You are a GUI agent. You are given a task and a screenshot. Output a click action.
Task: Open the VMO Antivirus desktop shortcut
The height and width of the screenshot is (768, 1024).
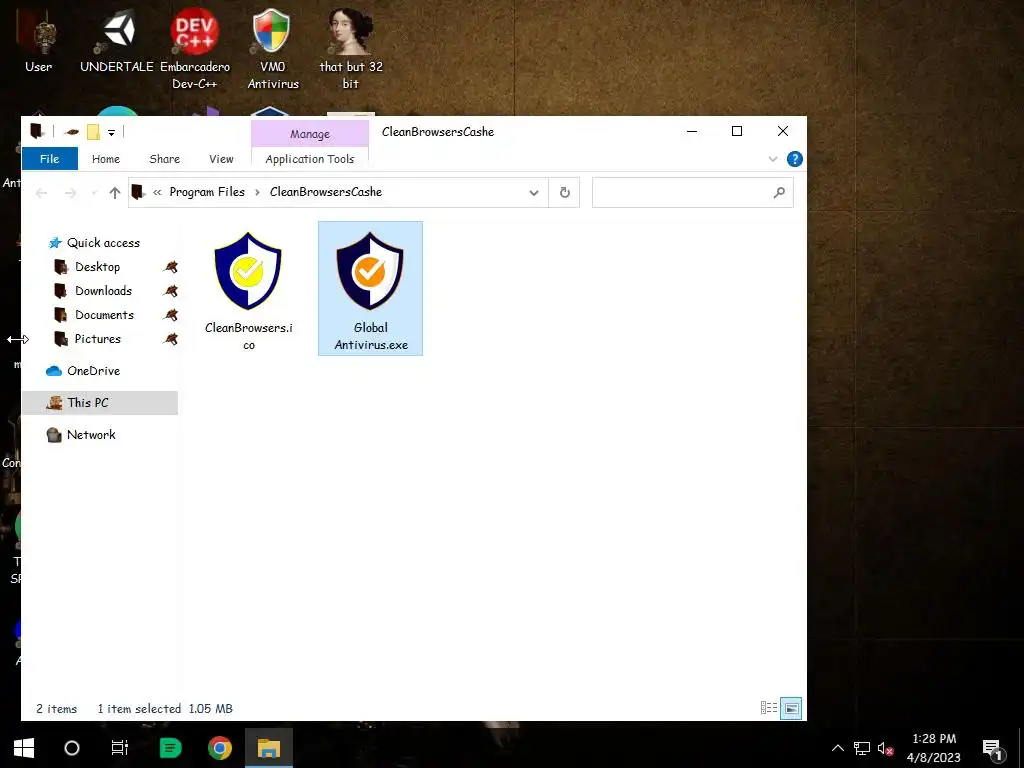(x=272, y=49)
